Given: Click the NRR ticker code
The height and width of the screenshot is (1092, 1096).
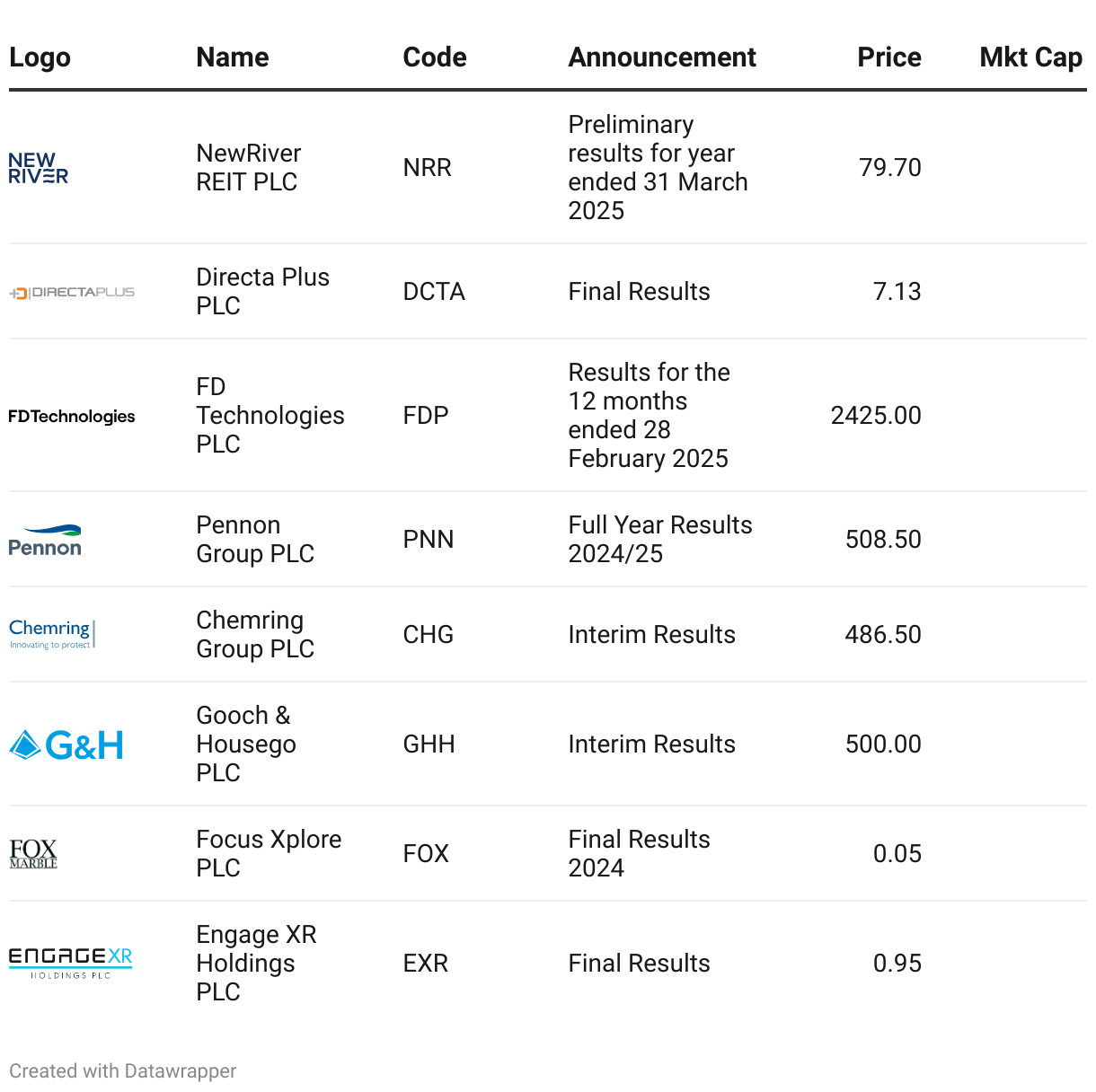Looking at the screenshot, I should [x=428, y=168].
